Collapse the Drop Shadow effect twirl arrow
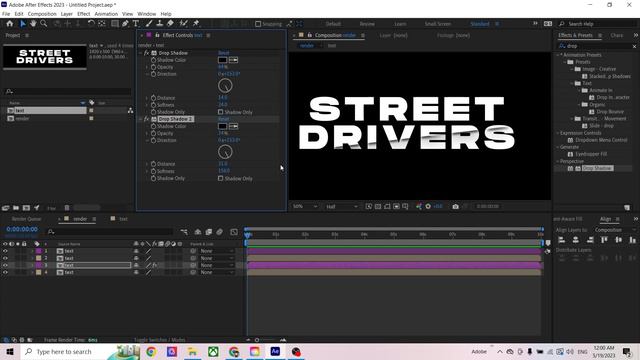 tap(141, 53)
